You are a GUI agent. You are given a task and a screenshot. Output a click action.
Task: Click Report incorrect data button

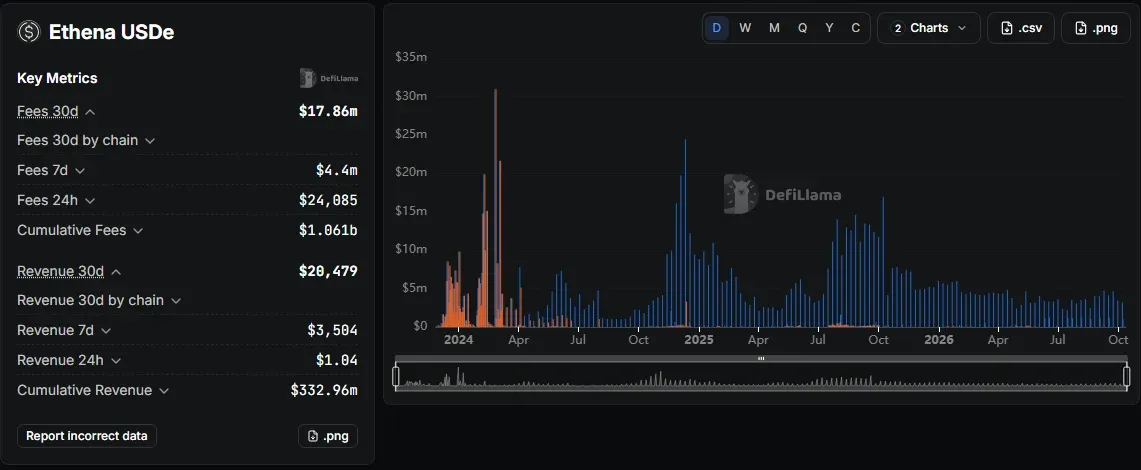pyautogui.click(x=87, y=436)
